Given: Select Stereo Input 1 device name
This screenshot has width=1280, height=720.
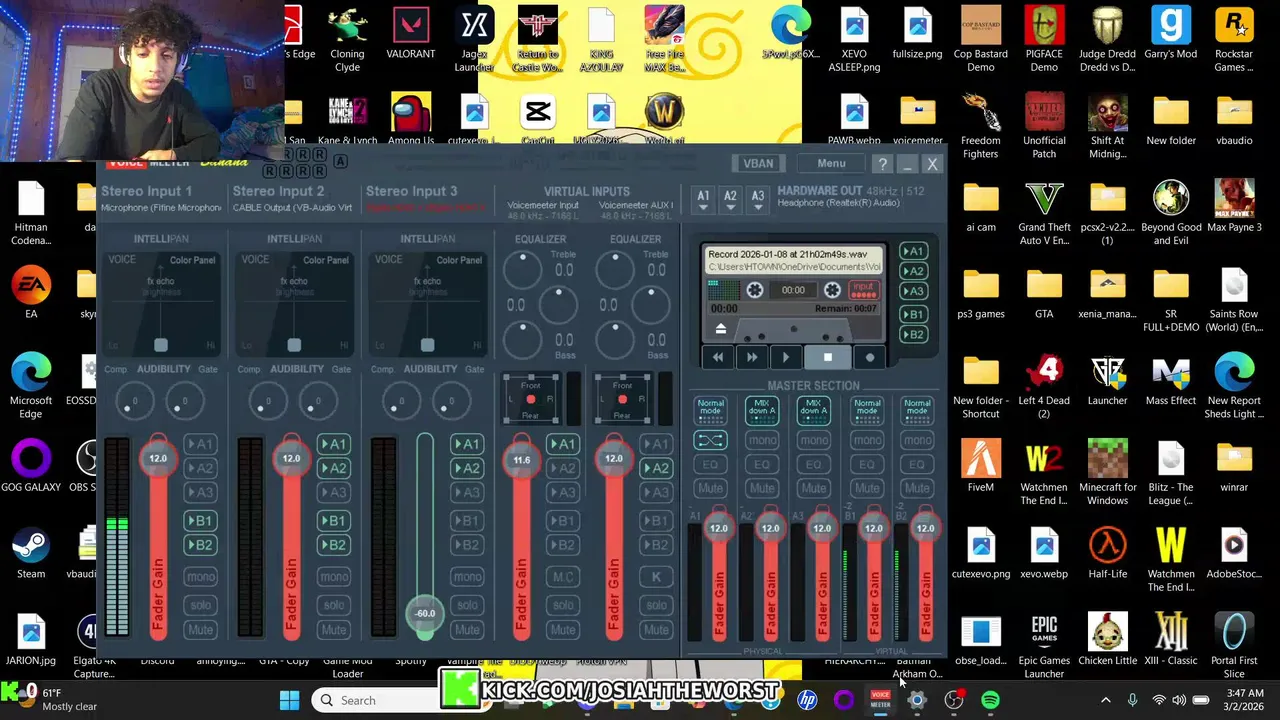Looking at the screenshot, I should tap(161, 208).
